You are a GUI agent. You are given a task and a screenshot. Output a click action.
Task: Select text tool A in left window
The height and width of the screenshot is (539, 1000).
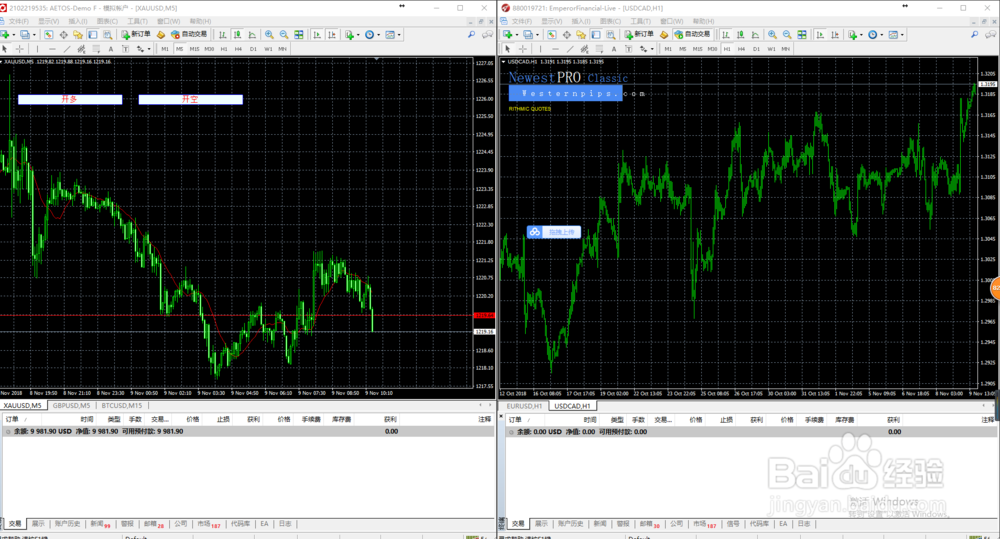coord(111,48)
